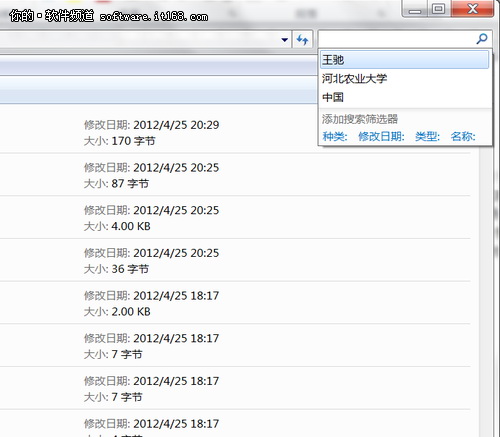The height and width of the screenshot is (437, 500).
Task: Open the address bar history dropdown arrow
Action: coord(284,40)
